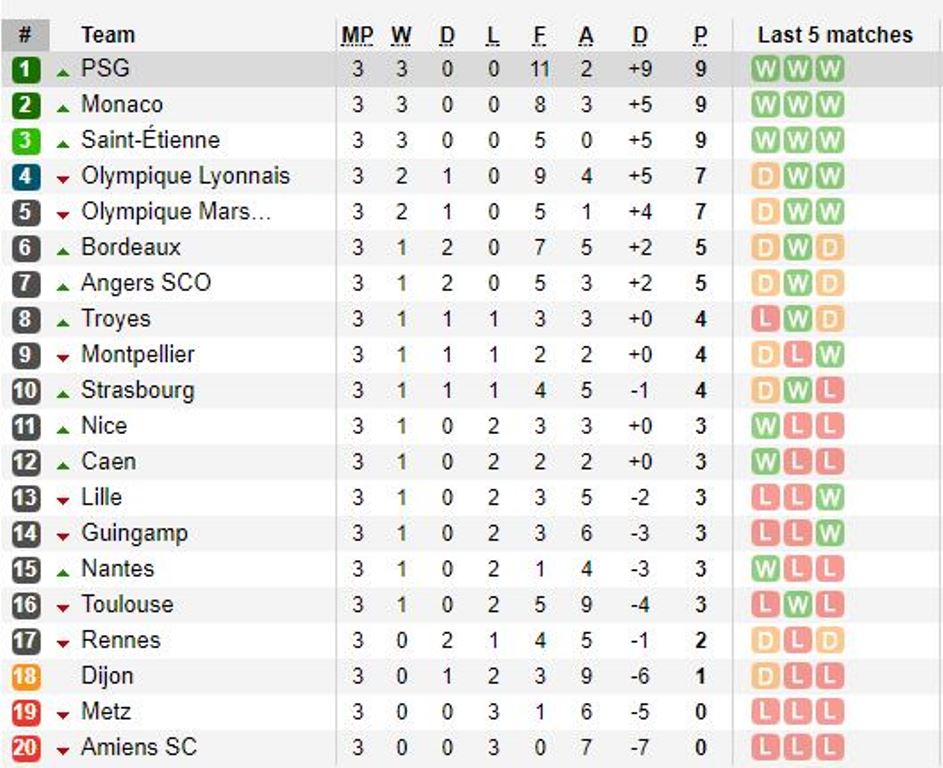Open the Angers SCO team link
Viewport: 943px width, 768px height.
pos(146,283)
